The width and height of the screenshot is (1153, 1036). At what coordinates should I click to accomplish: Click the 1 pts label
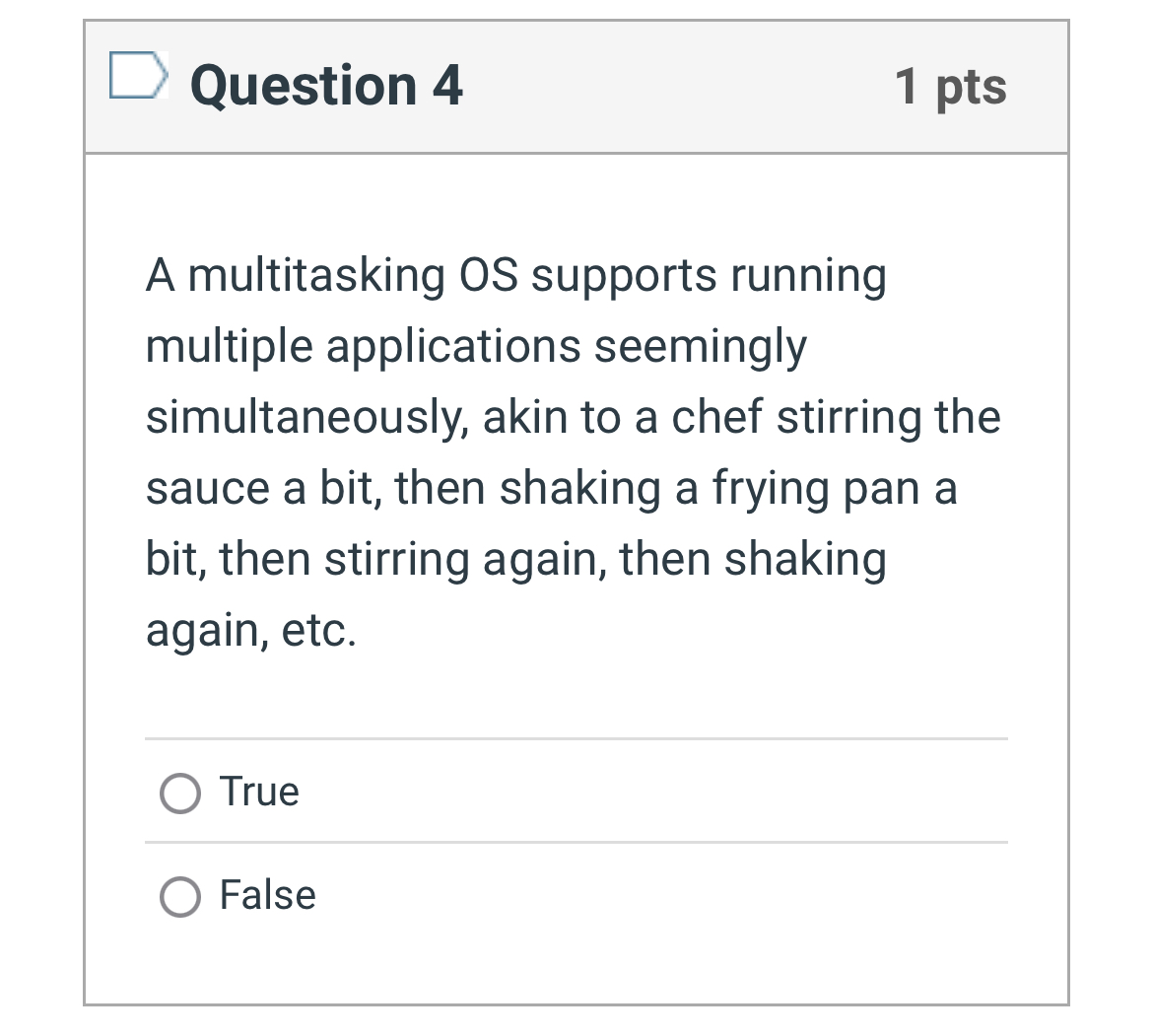click(x=951, y=86)
